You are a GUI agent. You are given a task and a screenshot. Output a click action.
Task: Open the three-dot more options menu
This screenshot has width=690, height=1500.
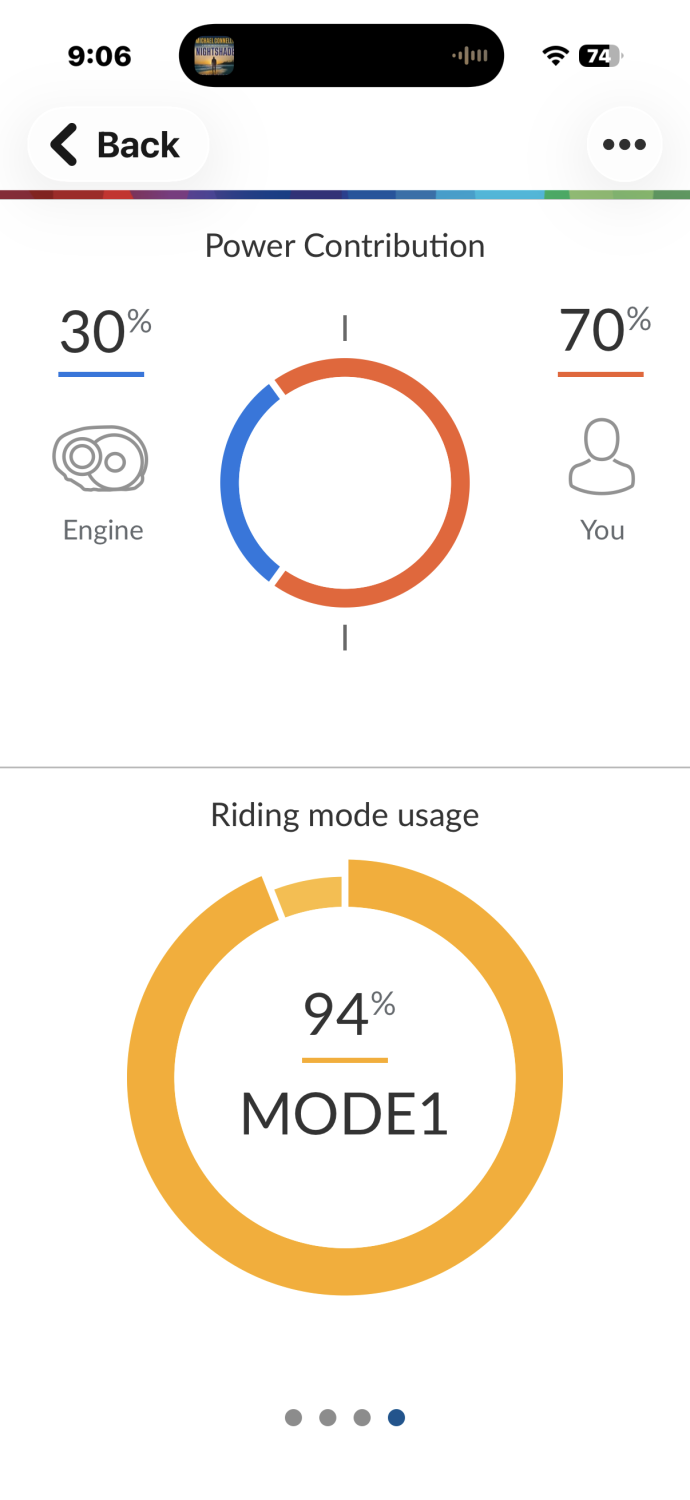pos(624,145)
